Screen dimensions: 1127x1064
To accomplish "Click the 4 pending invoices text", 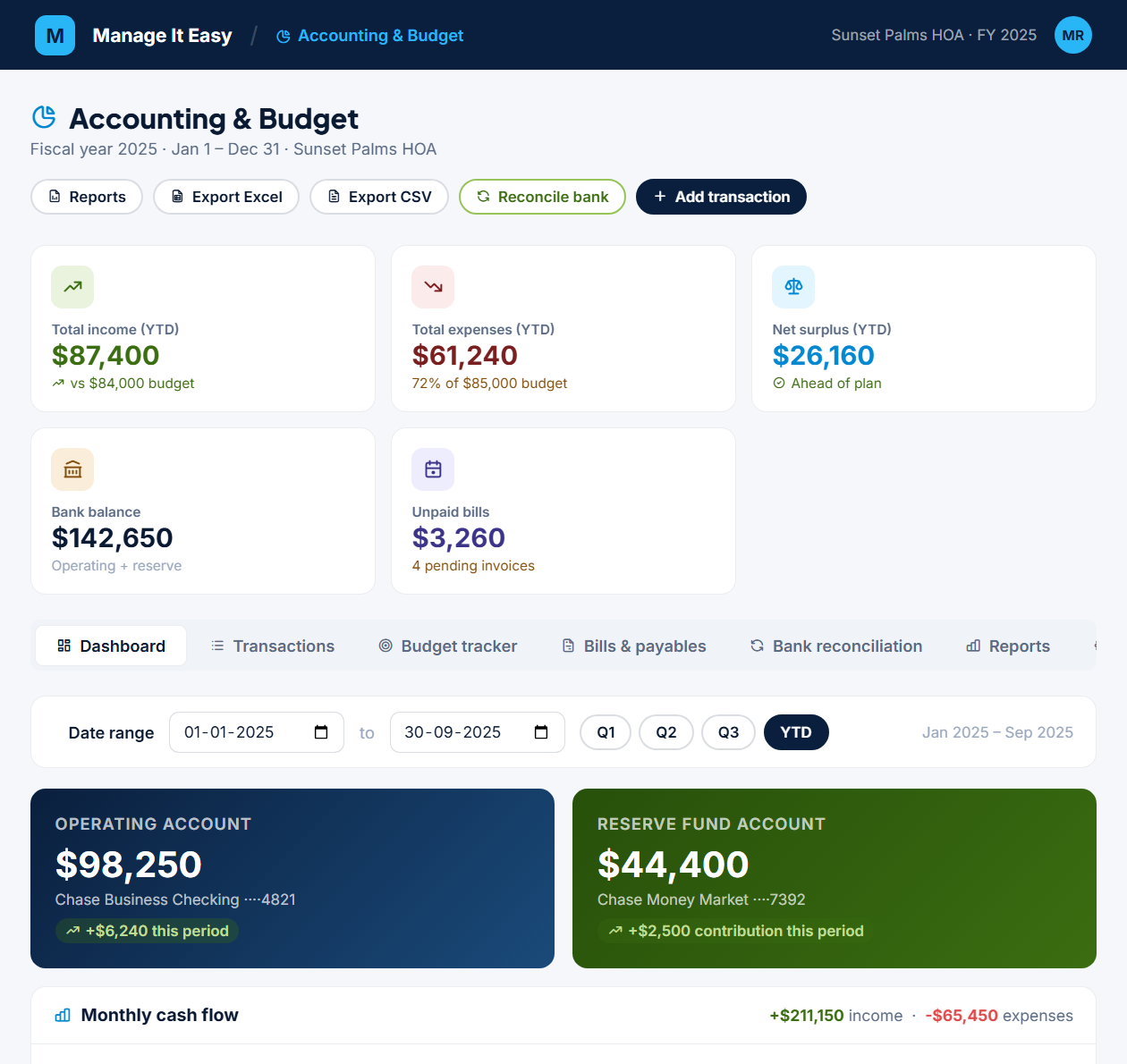I will point(473,566).
